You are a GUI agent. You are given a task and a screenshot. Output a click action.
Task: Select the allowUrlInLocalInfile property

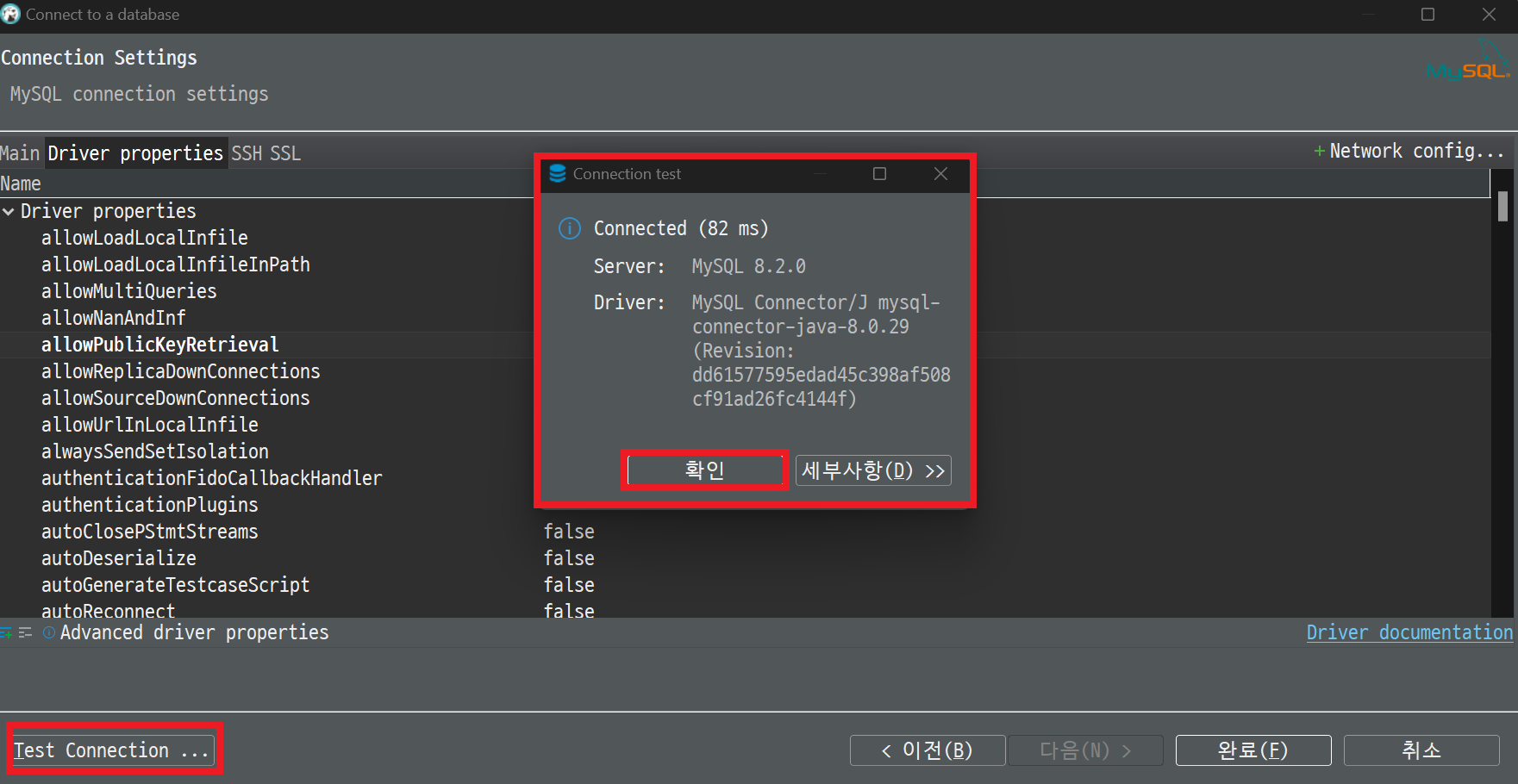[150, 425]
